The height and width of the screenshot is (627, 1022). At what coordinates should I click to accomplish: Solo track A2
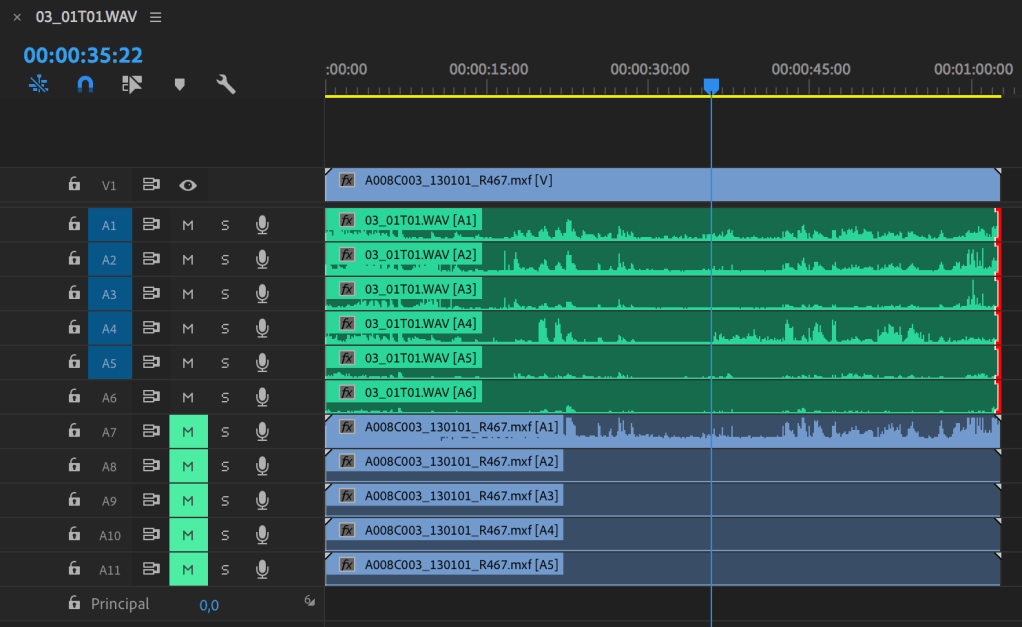225,260
